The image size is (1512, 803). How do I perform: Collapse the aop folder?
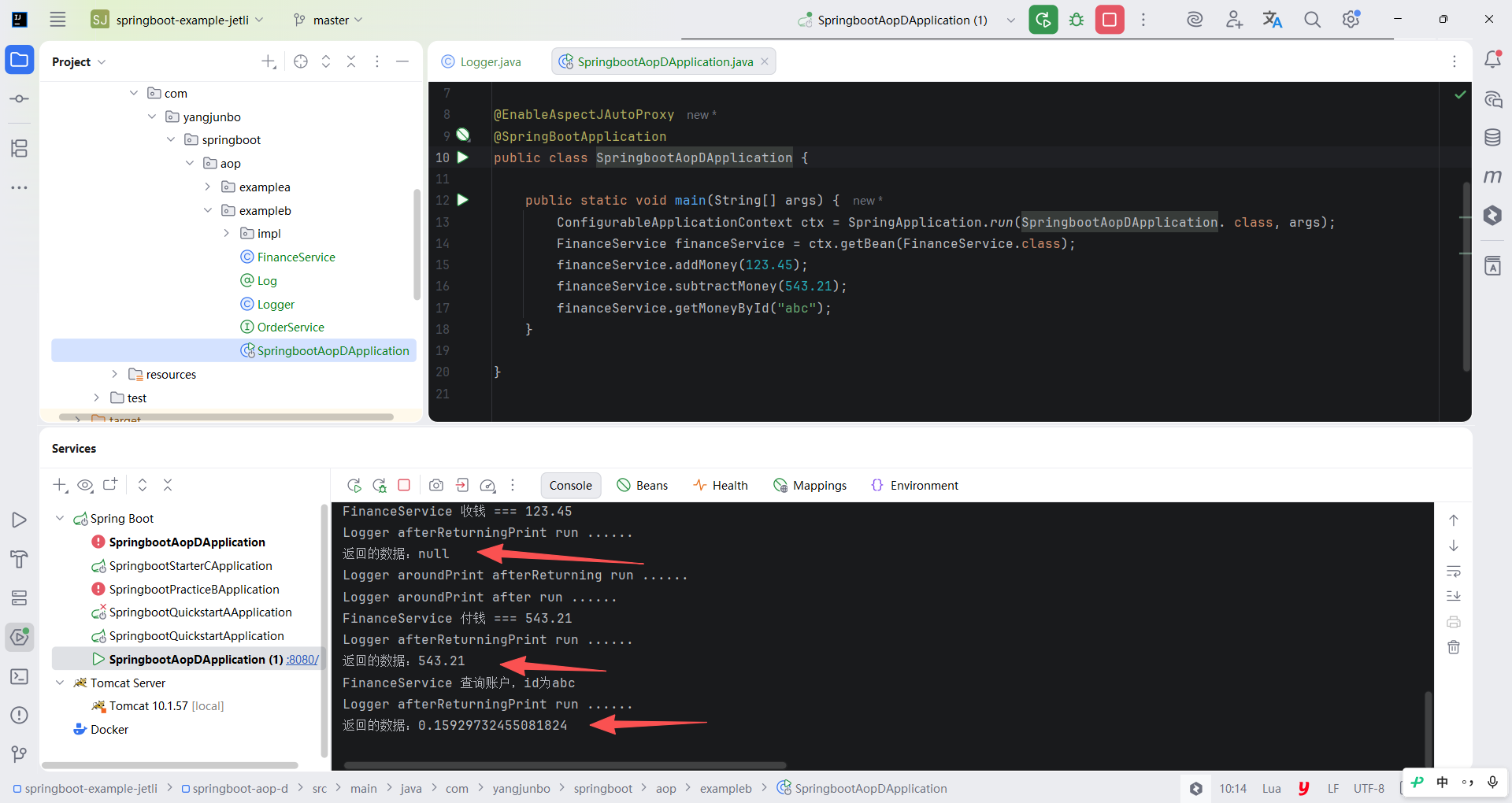[x=190, y=163]
